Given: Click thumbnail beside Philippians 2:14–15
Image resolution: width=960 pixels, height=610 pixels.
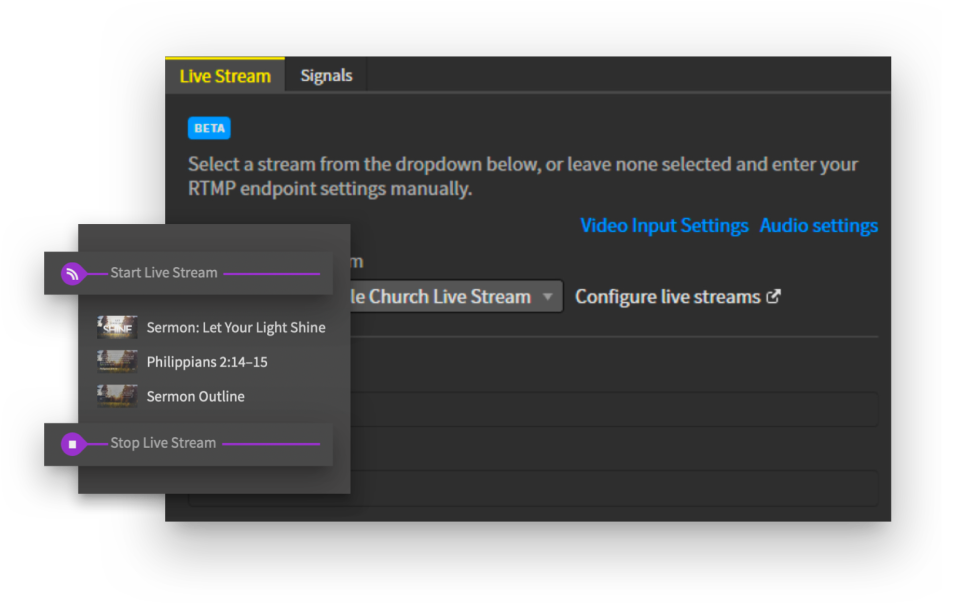Looking at the screenshot, I should click(x=117, y=362).
